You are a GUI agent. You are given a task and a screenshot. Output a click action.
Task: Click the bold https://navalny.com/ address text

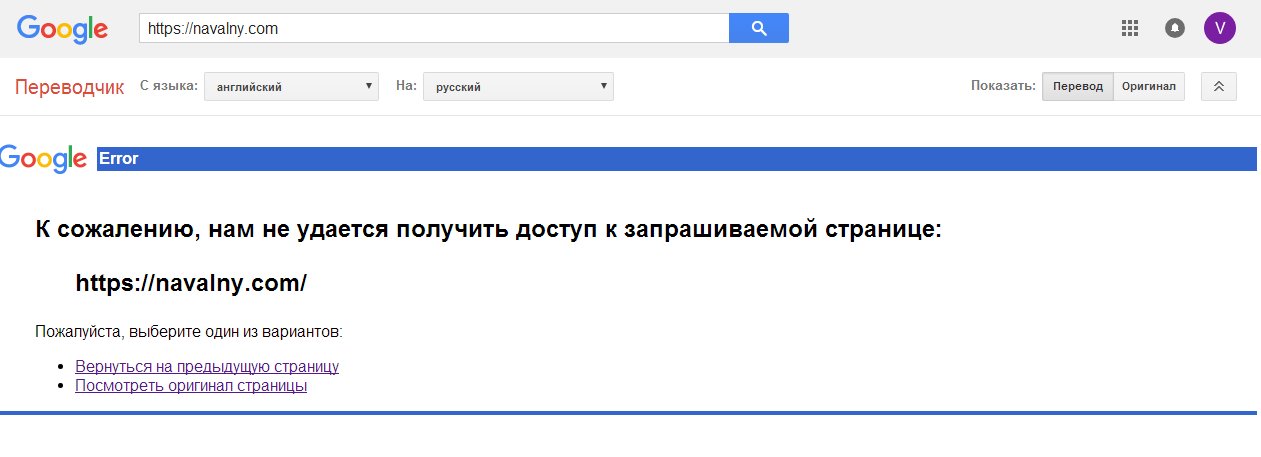coord(191,283)
